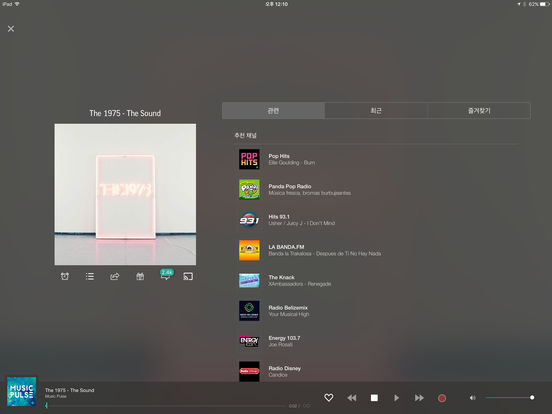Open The Knack station logo
552x414 pixels.
point(249,281)
